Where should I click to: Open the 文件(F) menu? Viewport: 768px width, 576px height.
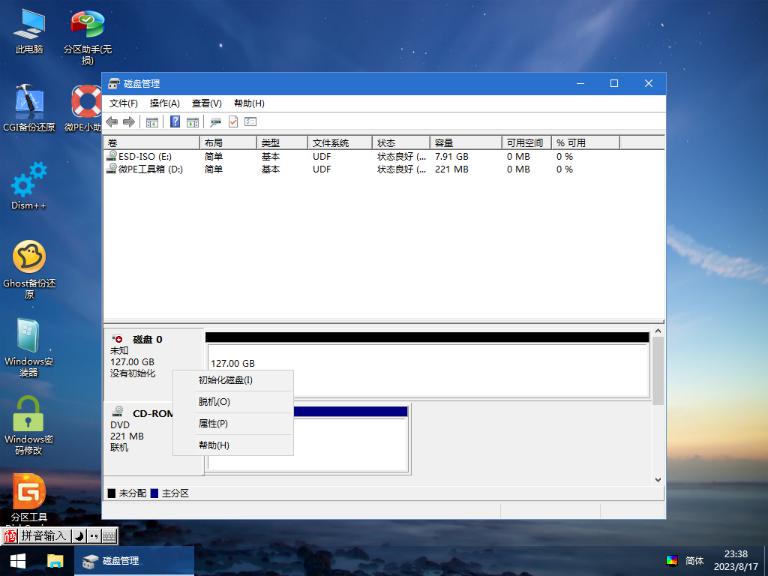click(x=123, y=103)
